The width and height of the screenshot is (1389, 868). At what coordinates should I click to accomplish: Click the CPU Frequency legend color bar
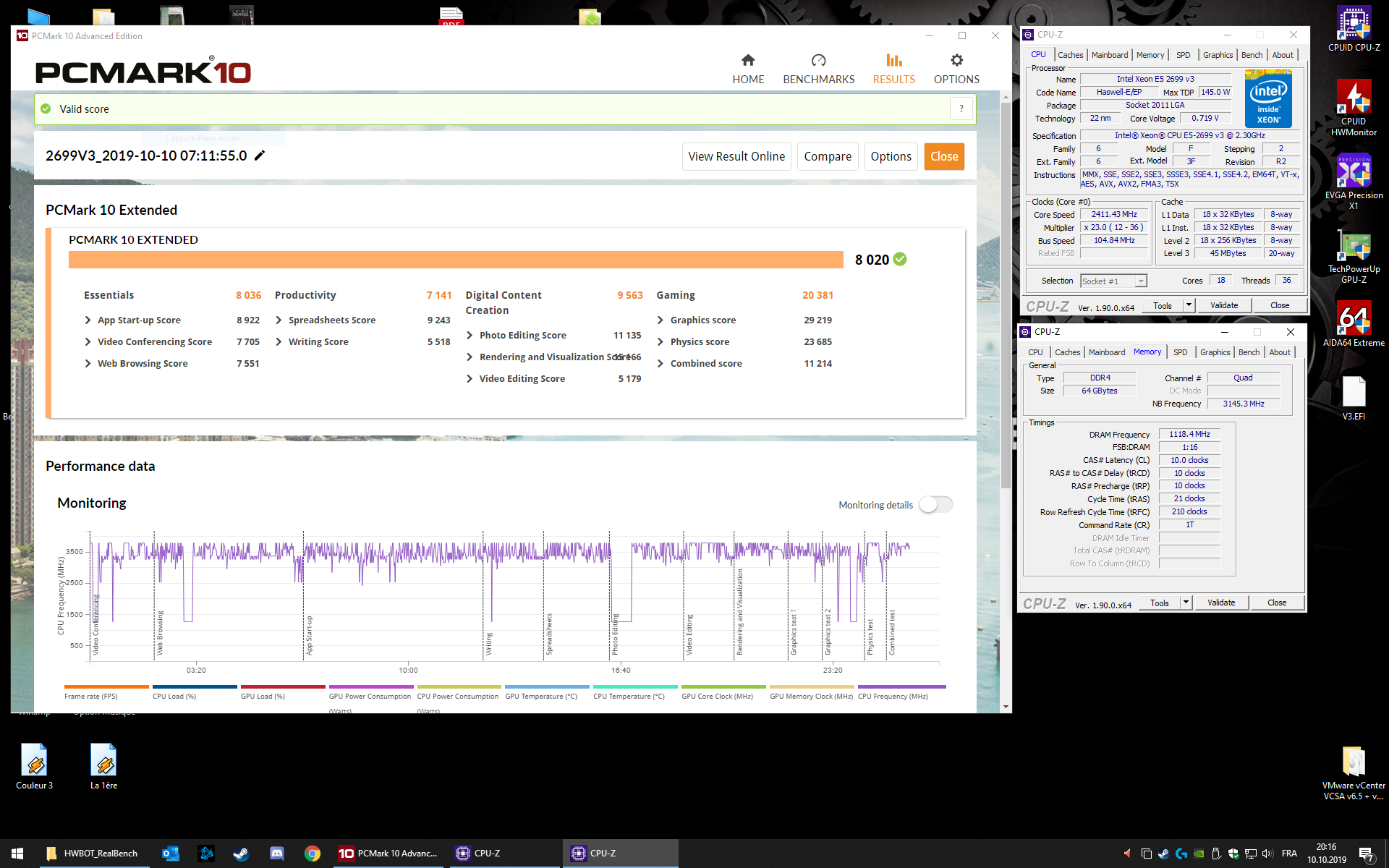901,686
